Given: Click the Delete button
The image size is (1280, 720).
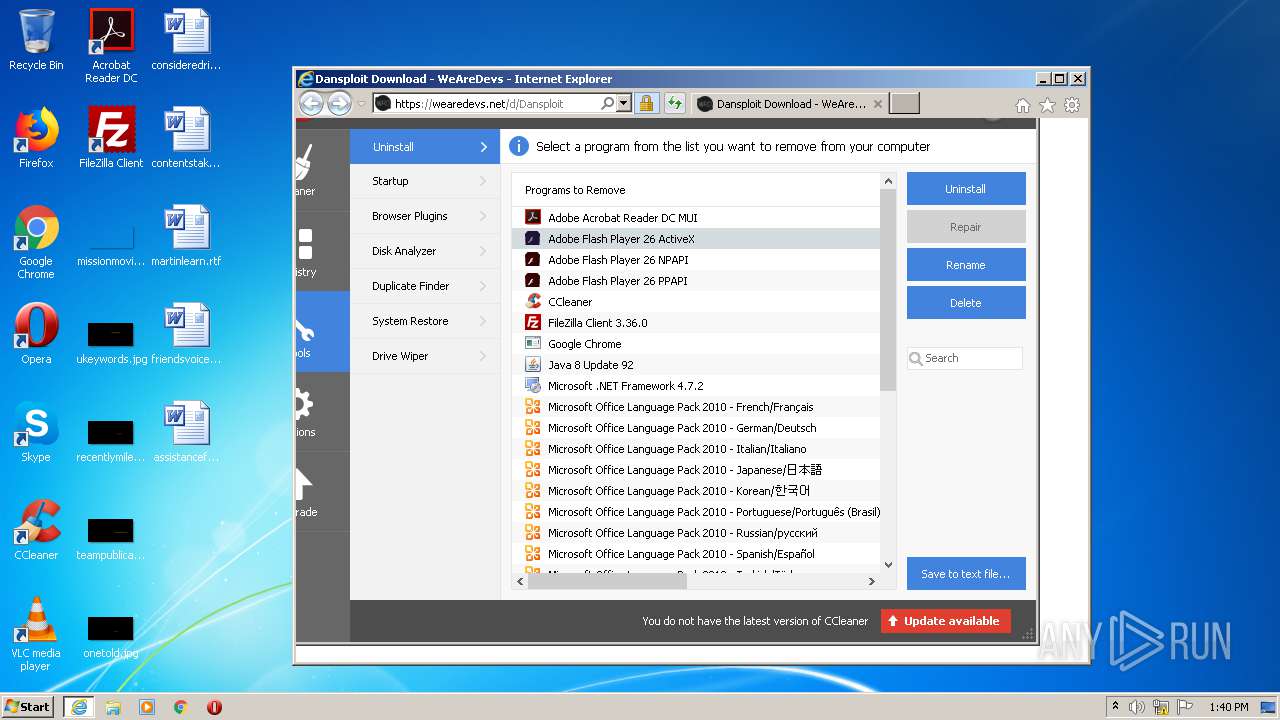Looking at the screenshot, I should (966, 303).
